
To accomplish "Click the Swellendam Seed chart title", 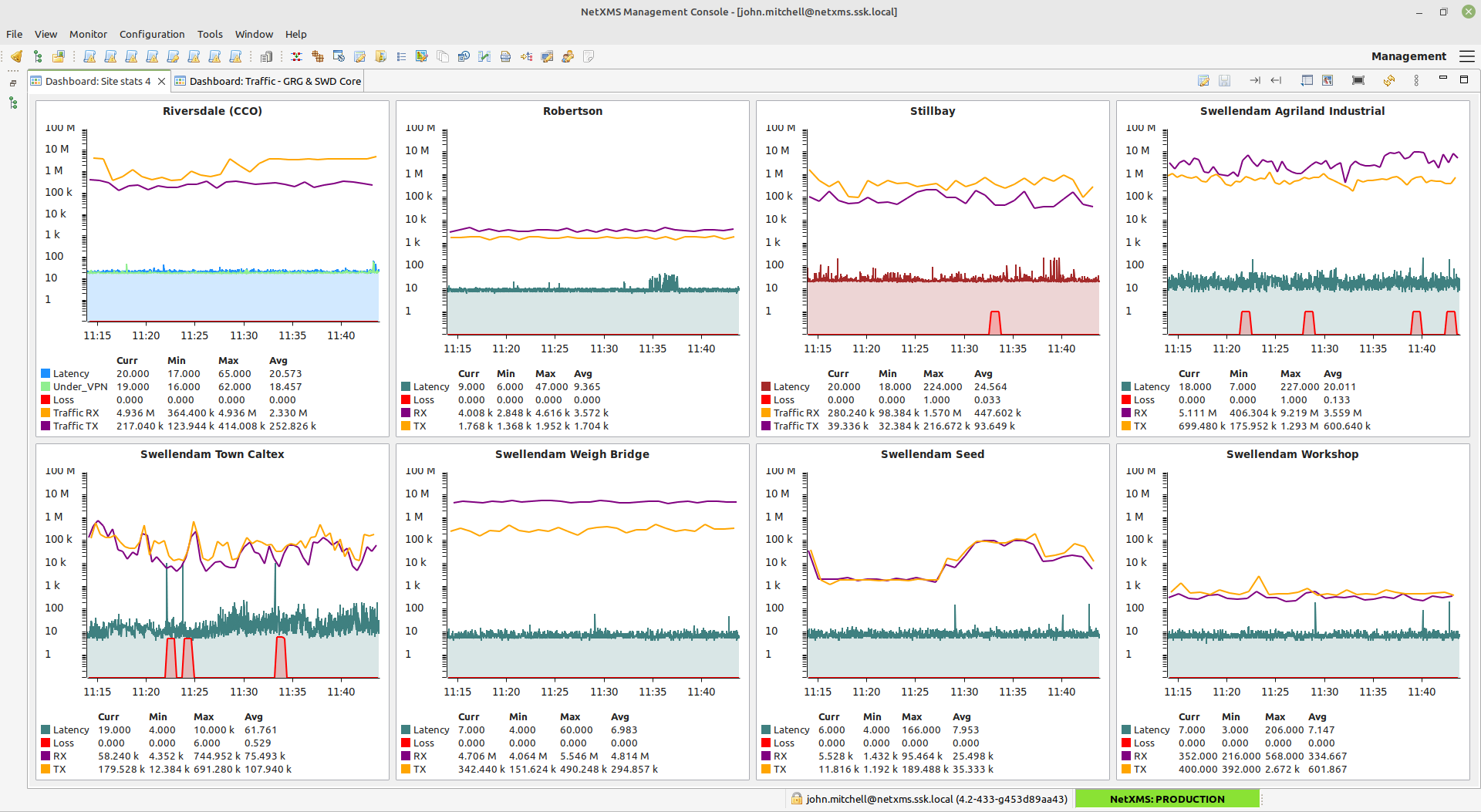I will (933, 454).
